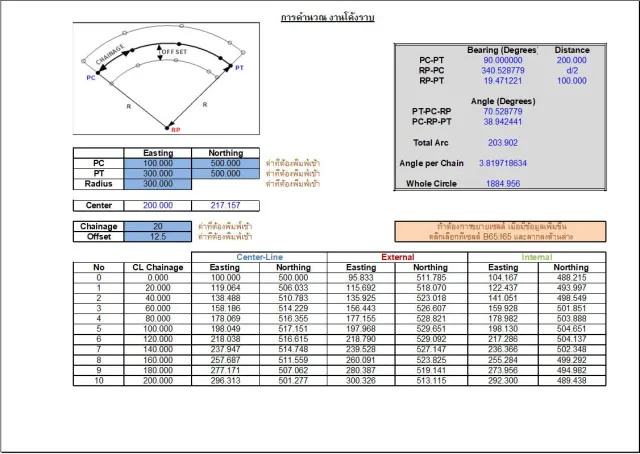
Task: Click the RP-PT distance 100.000
Action: pyautogui.click(x=571, y=80)
